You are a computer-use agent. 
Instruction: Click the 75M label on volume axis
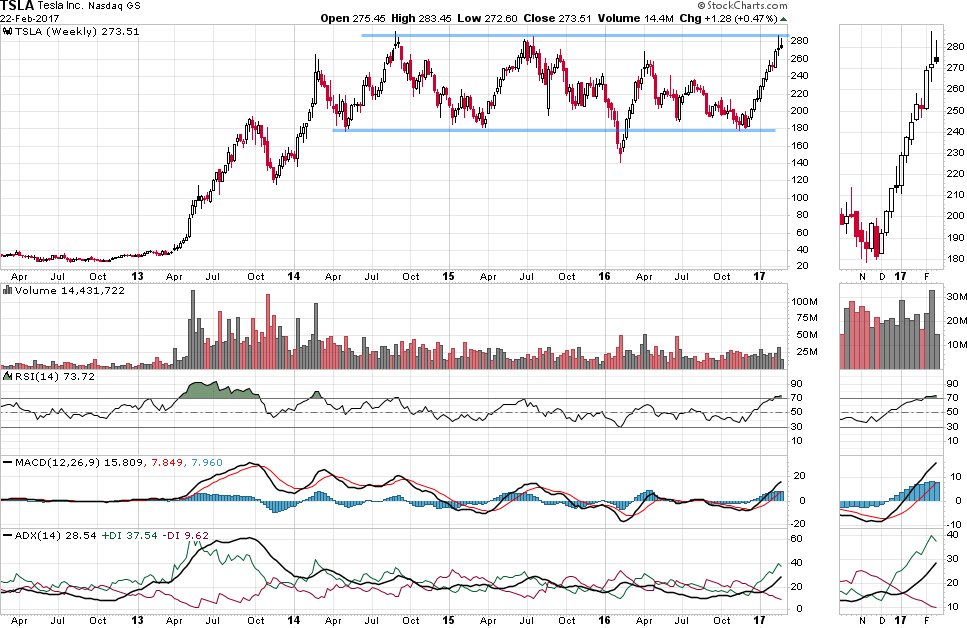point(807,318)
